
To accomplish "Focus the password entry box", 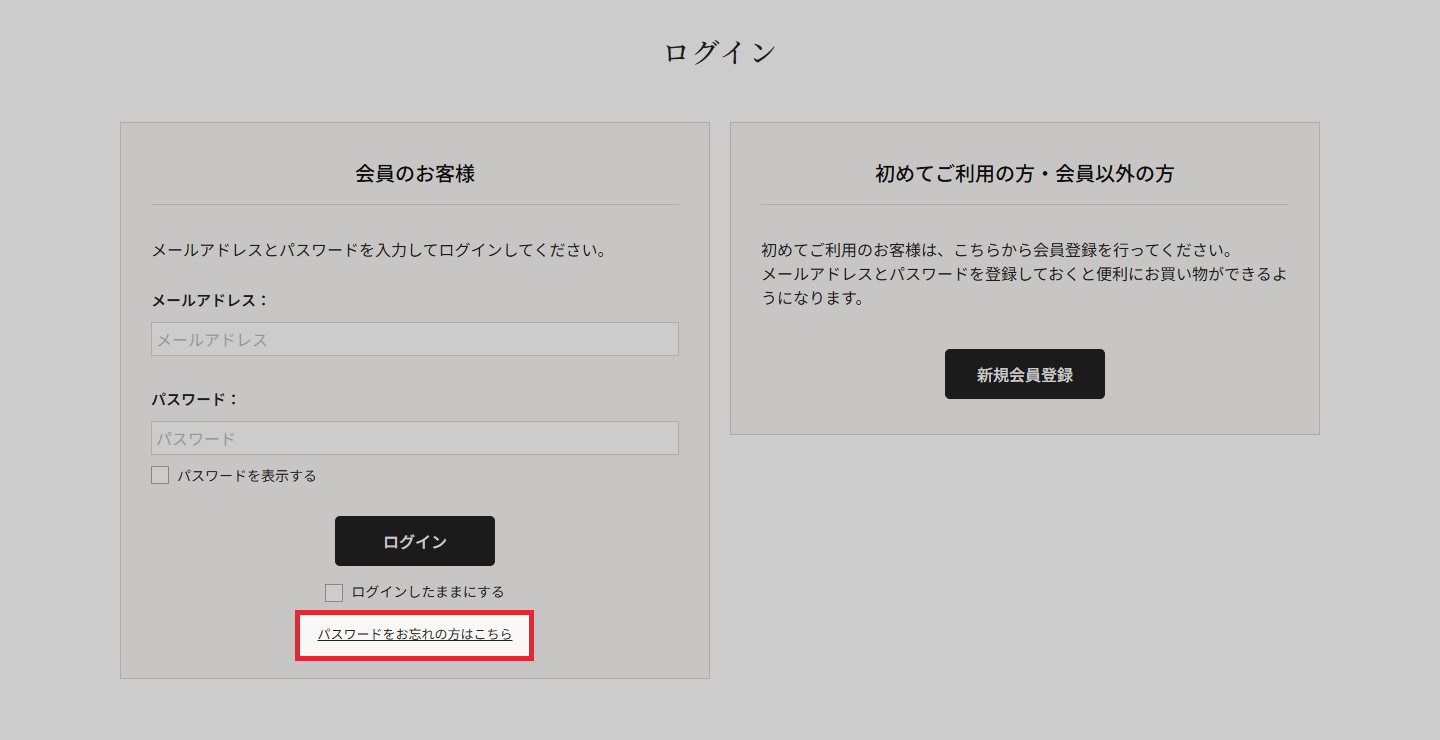I will tap(415, 438).
